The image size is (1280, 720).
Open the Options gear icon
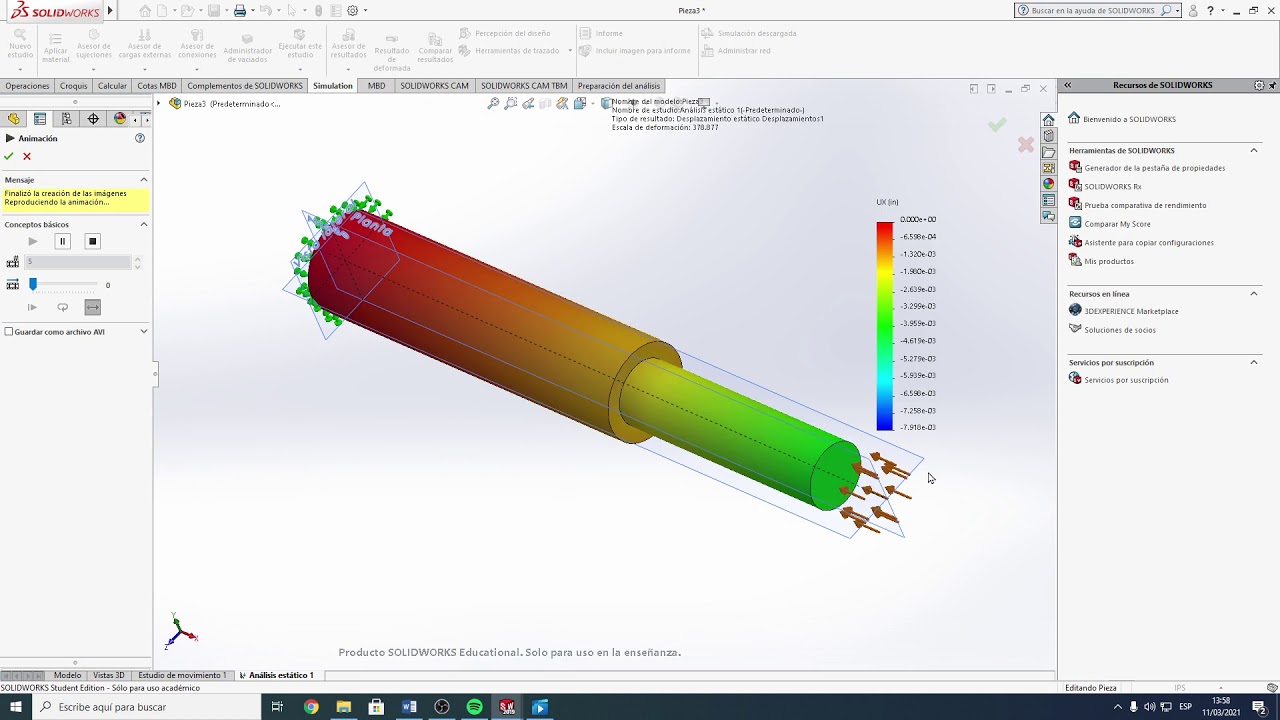(352, 11)
